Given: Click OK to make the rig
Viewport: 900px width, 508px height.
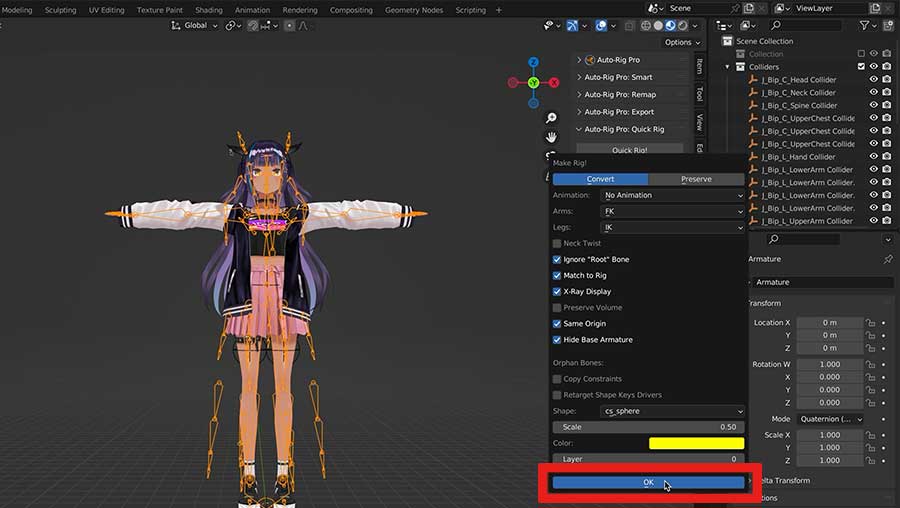Looking at the screenshot, I should pyautogui.click(x=649, y=483).
